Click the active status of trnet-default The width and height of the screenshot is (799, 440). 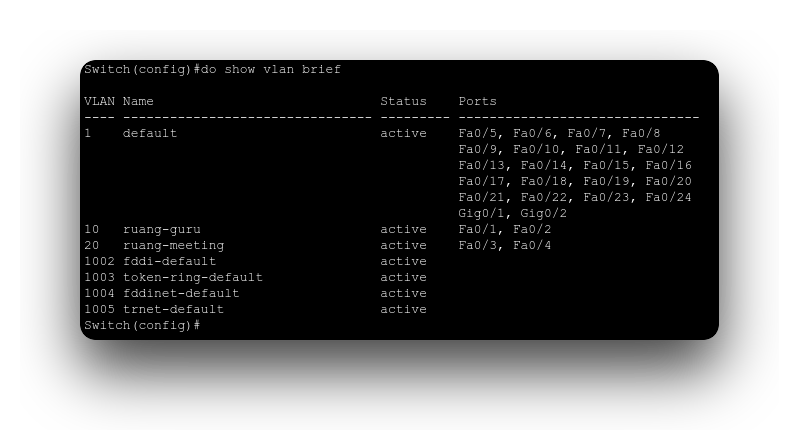403,309
